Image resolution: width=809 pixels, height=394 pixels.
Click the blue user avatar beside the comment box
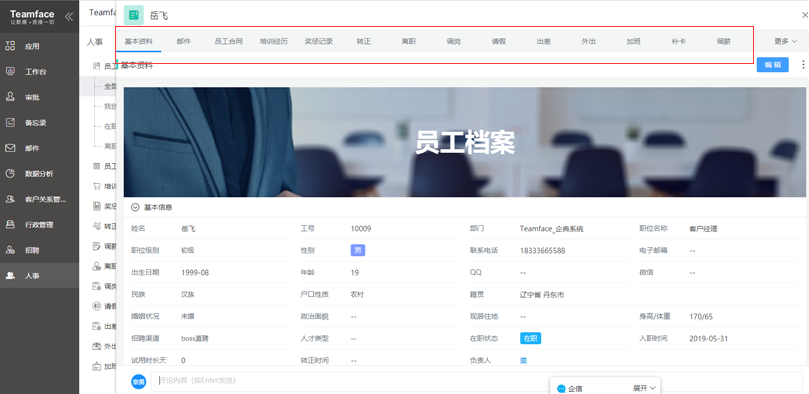point(138,382)
